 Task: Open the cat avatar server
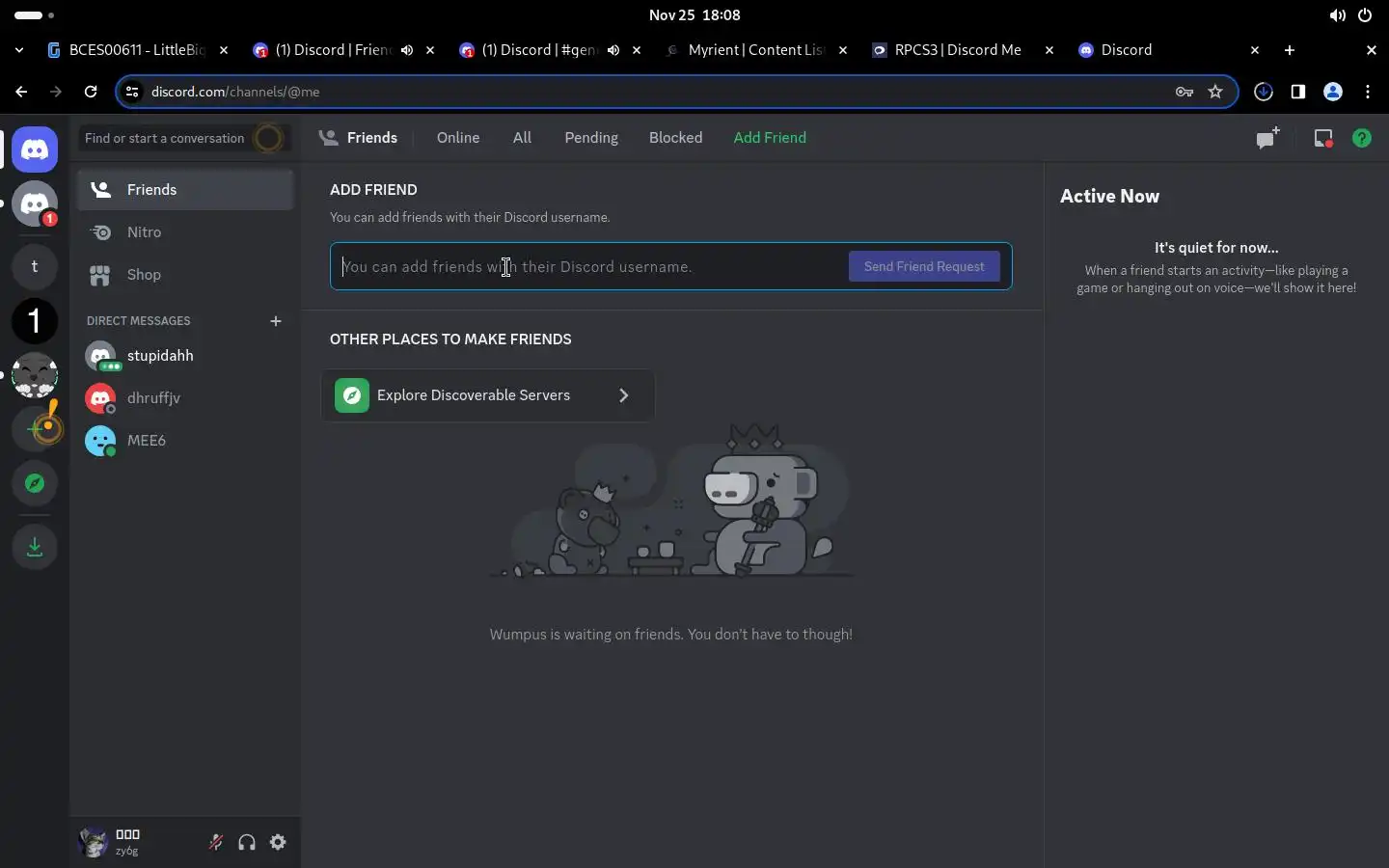coord(35,375)
